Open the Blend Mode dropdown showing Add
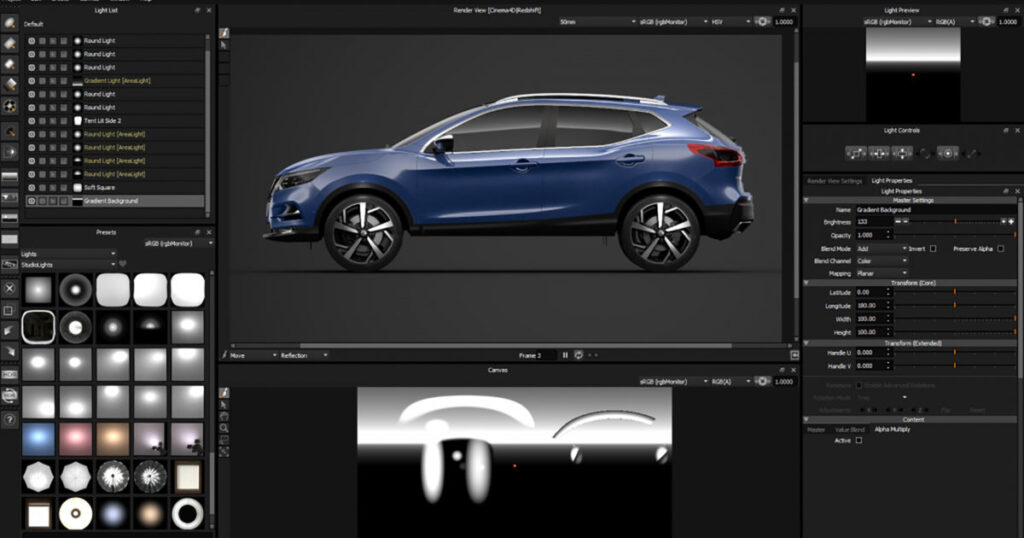The height and width of the screenshot is (538, 1024). tap(882, 249)
